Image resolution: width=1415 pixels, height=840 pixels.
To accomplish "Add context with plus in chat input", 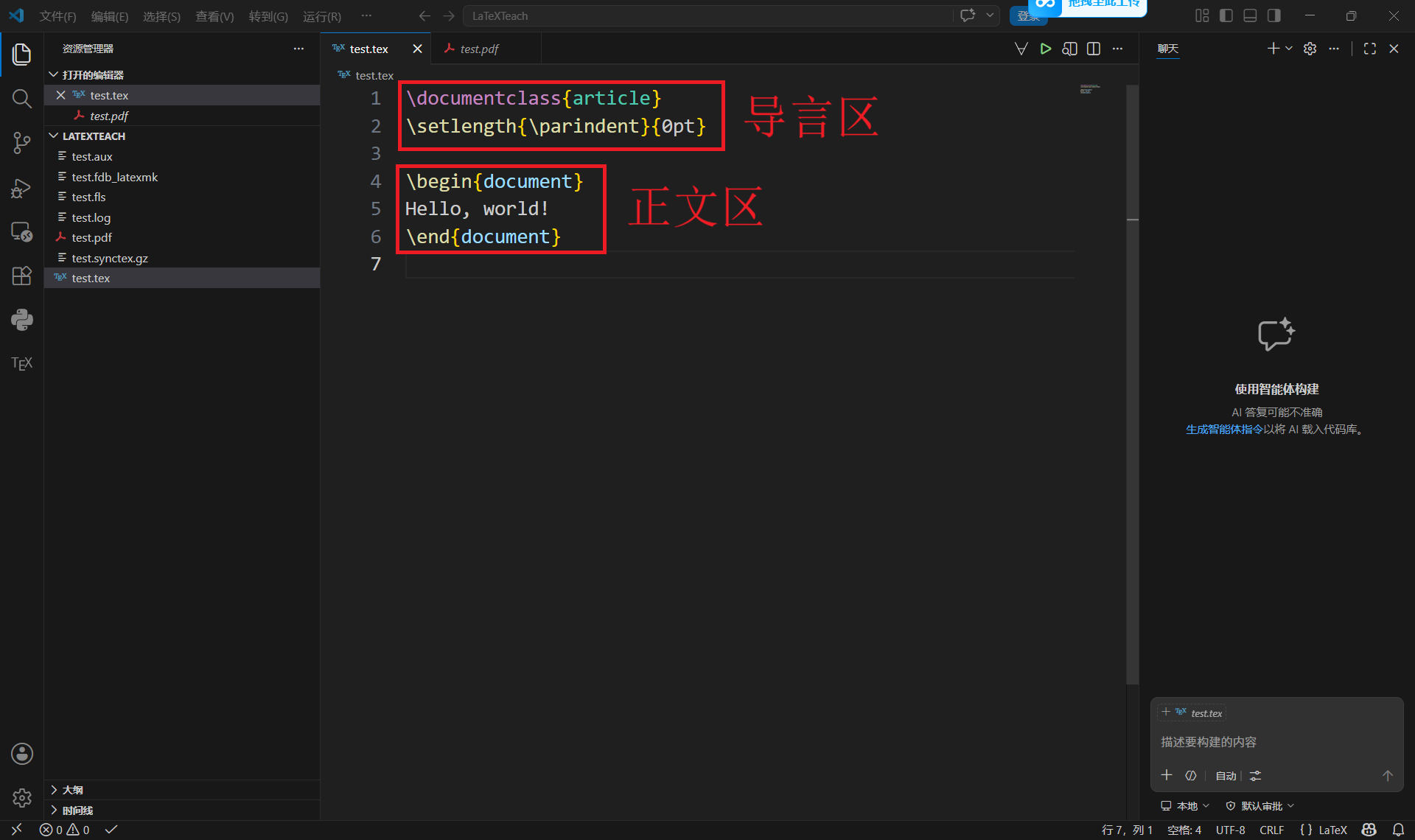I will (1167, 775).
